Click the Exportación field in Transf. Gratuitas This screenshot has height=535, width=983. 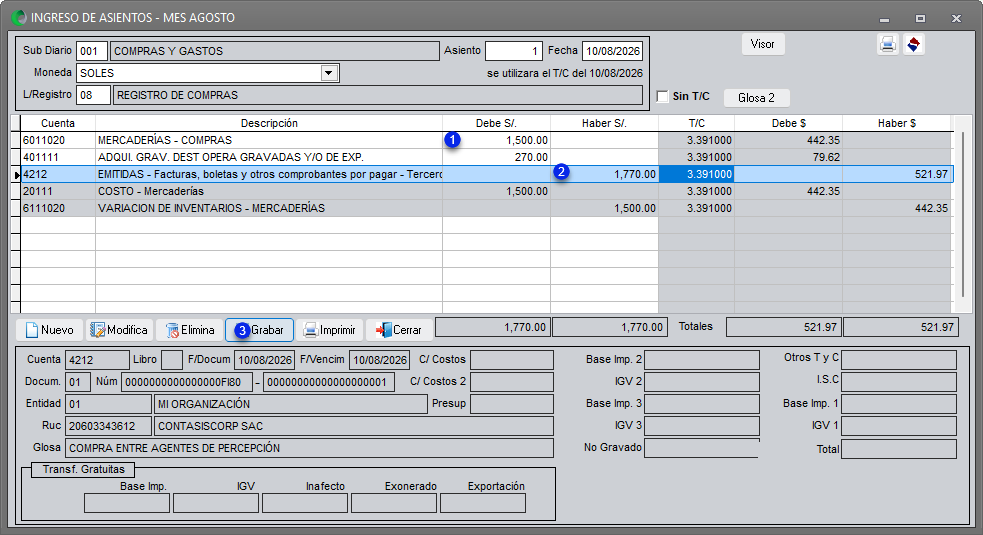click(483, 503)
